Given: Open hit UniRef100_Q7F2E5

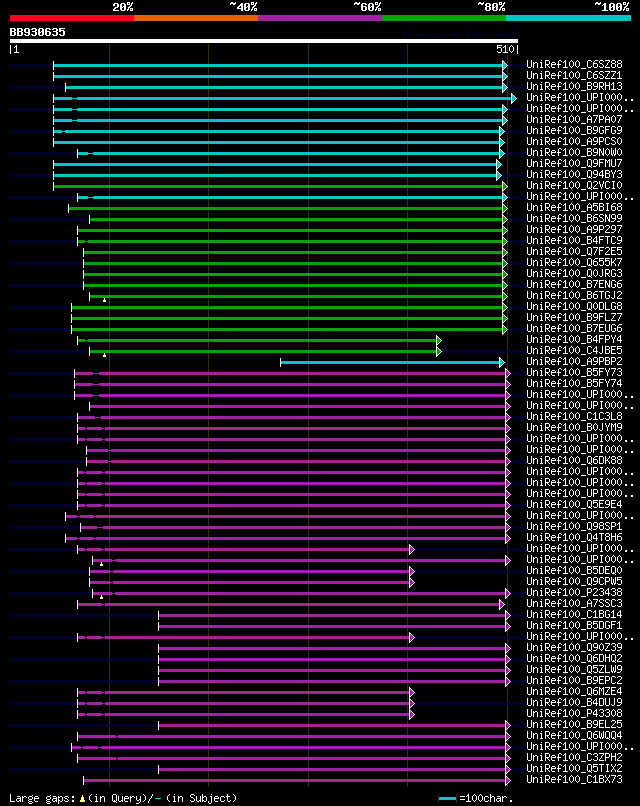Looking at the screenshot, I should coord(574,251).
